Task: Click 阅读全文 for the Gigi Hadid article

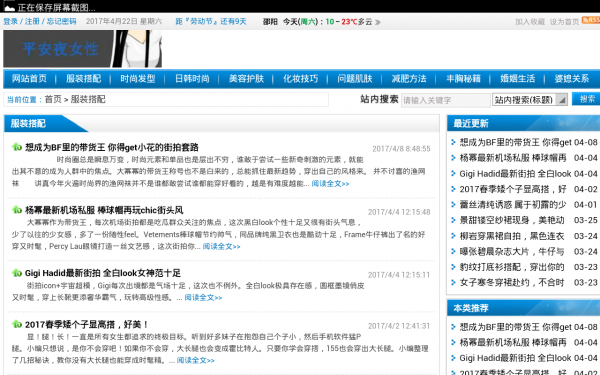Action: pos(203,298)
